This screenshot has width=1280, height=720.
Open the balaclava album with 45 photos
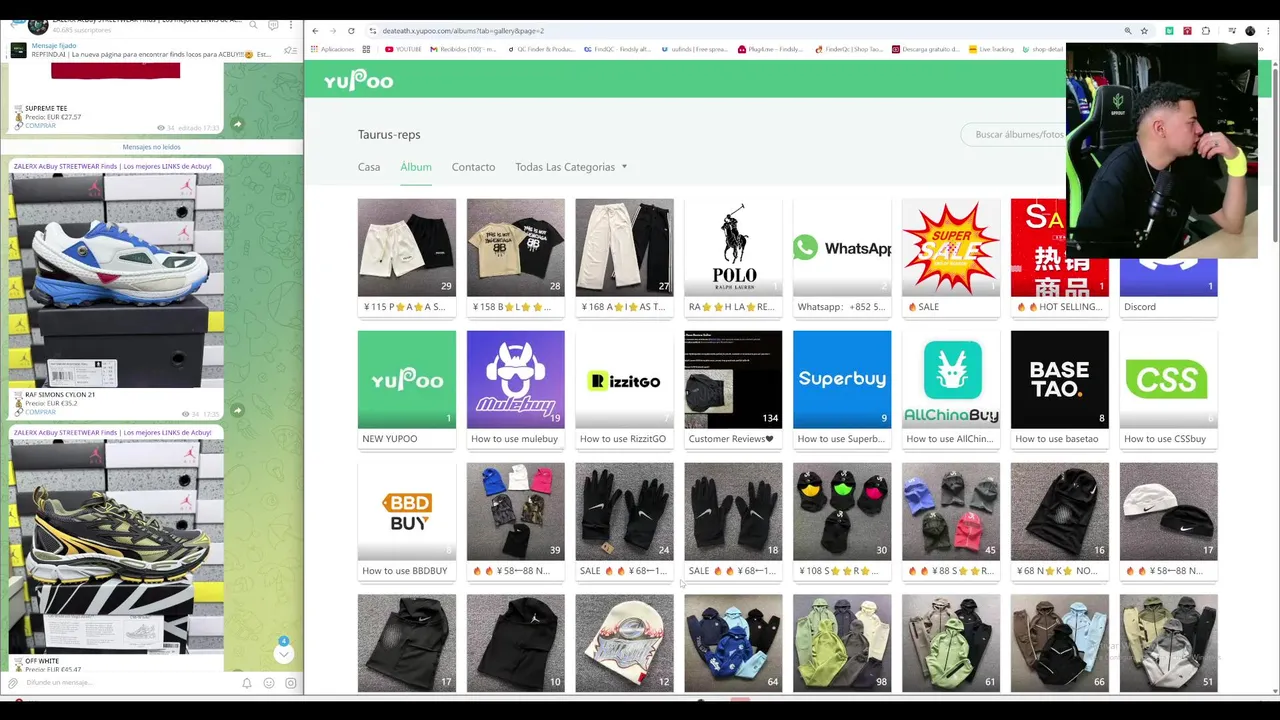(x=951, y=521)
